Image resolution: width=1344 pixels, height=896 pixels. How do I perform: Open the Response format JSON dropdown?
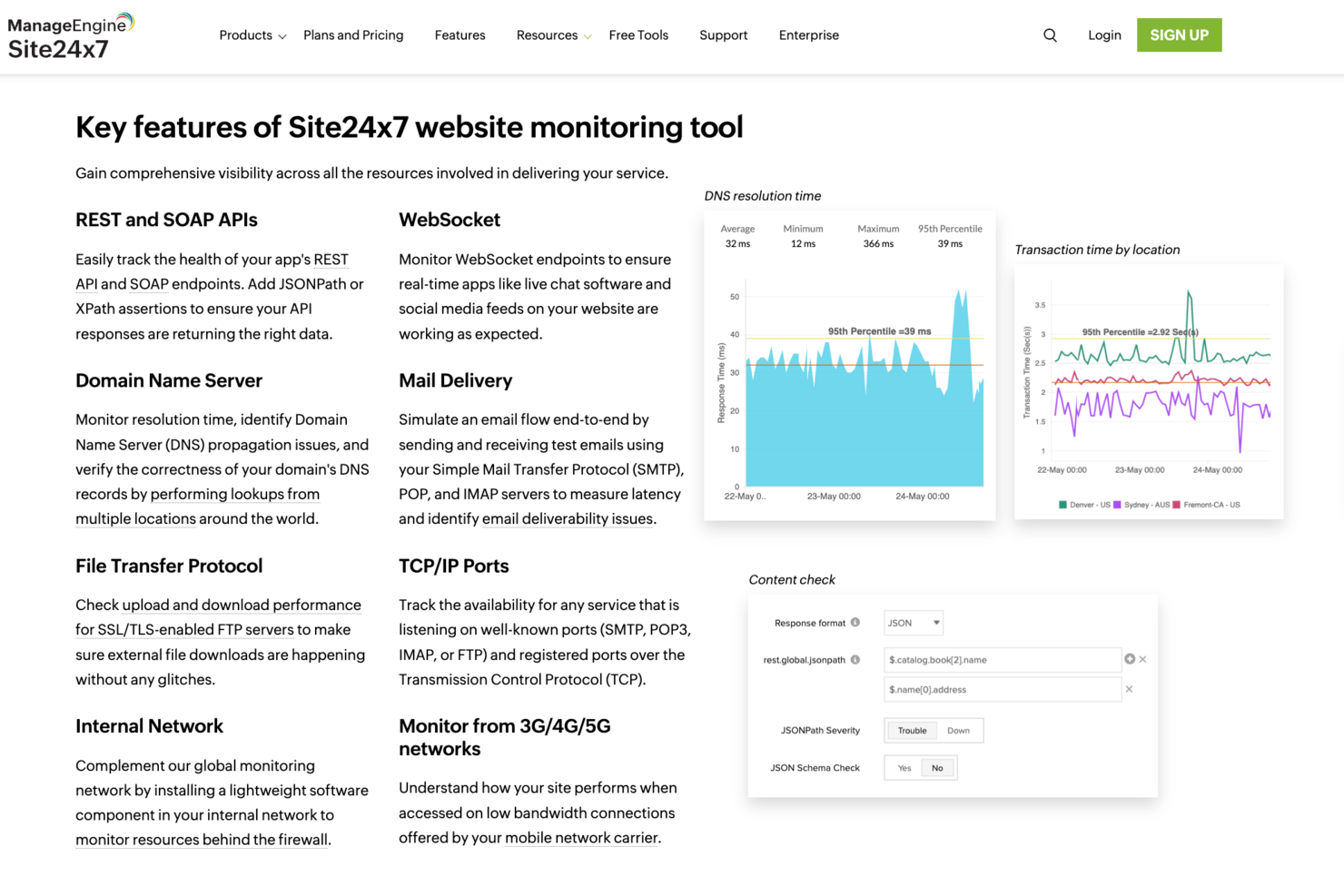pyautogui.click(x=913, y=623)
